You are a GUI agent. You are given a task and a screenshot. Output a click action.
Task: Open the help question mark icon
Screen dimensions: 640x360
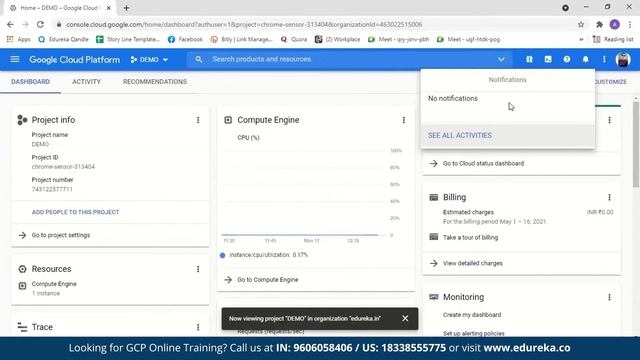pyautogui.click(x=567, y=60)
